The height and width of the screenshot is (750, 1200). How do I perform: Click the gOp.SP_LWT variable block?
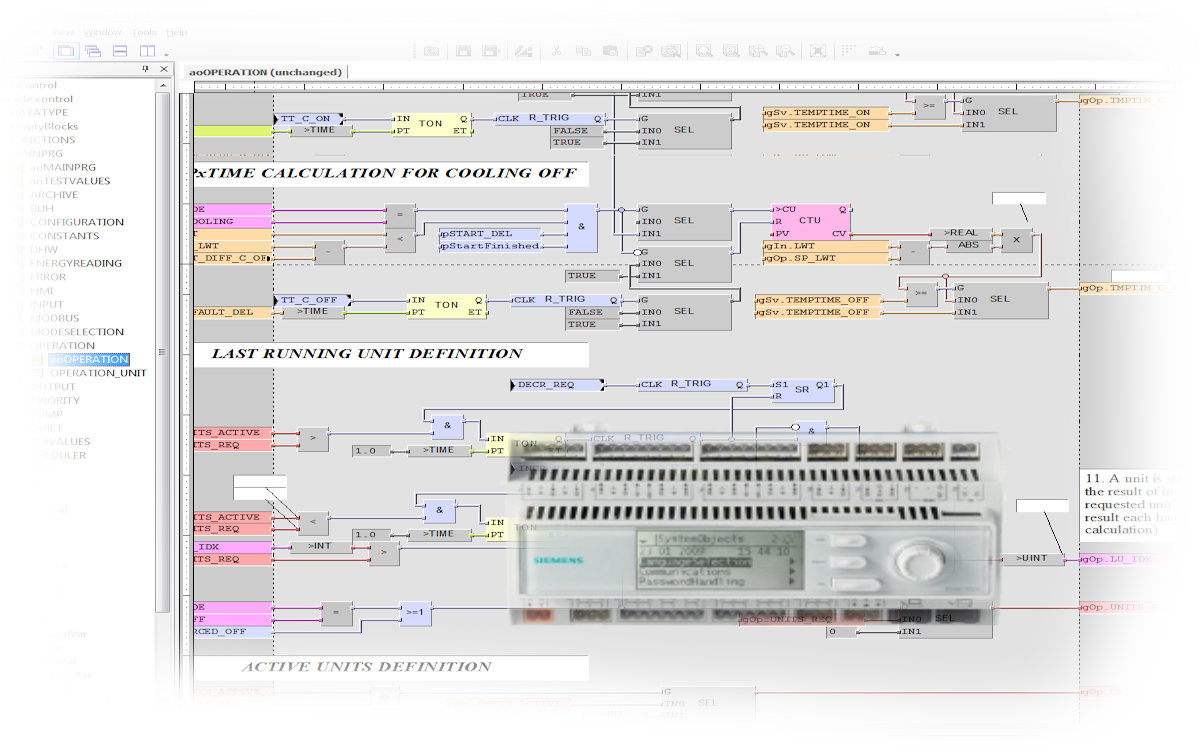pyautogui.click(x=824, y=258)
